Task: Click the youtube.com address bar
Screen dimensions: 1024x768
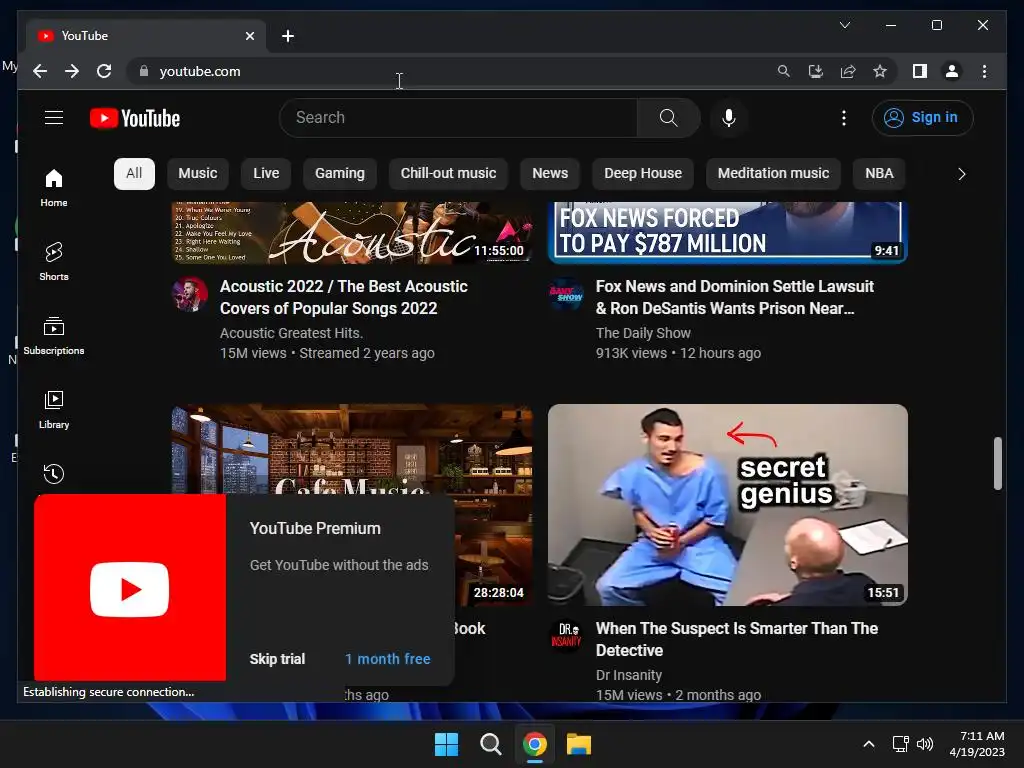Action: pyautogui.click(x=451, y=71)
